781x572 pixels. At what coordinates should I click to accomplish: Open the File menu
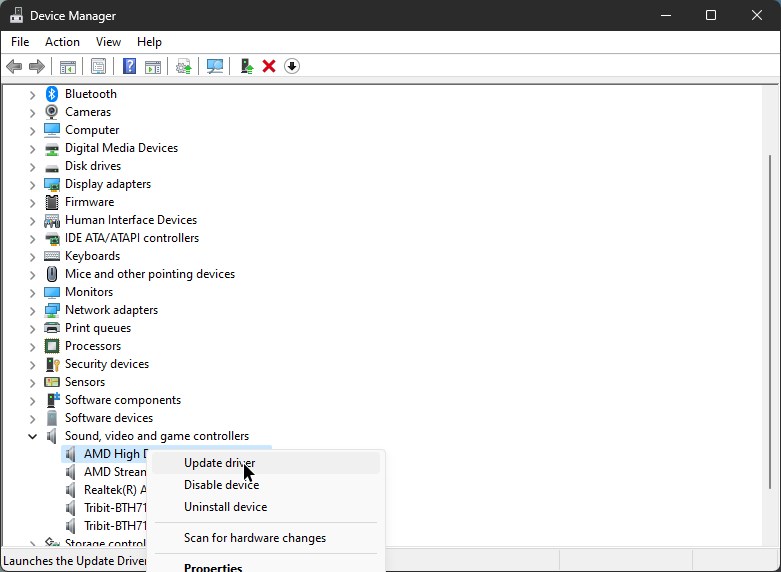coord(20,42)
